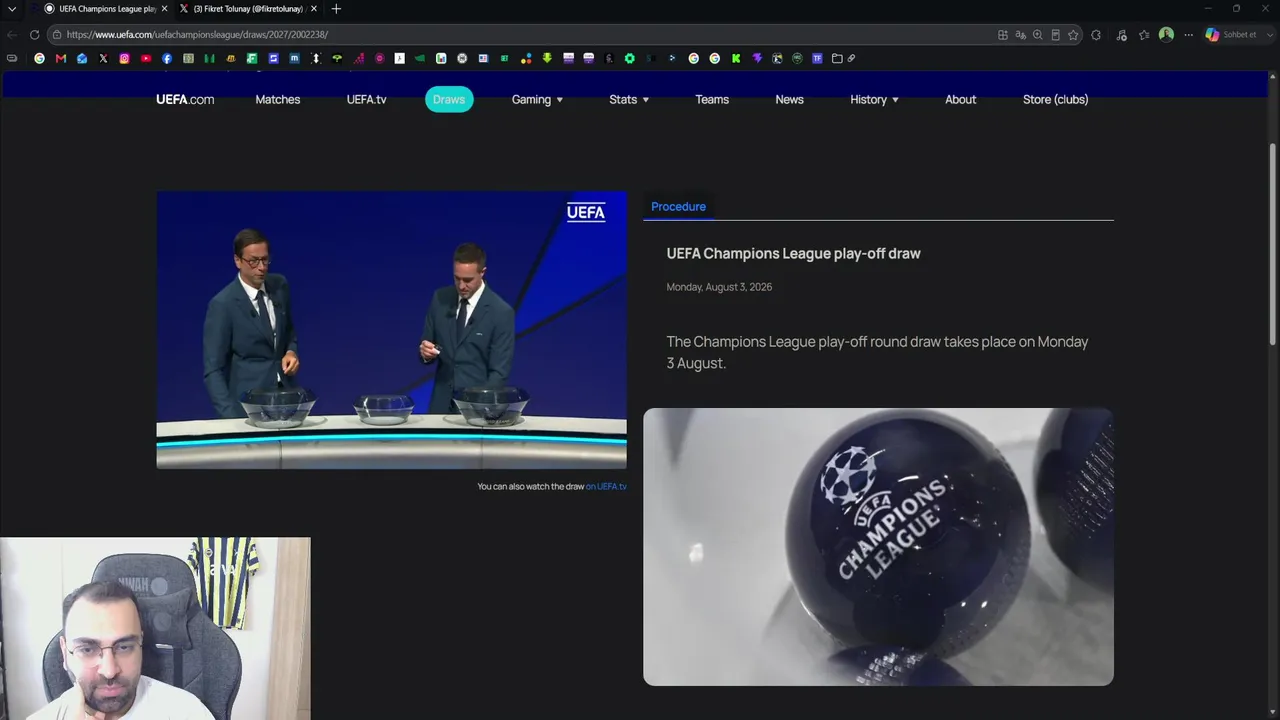
Task: Close the Fikret Tolunay browser tab
Action: click(x=314, y=9)
